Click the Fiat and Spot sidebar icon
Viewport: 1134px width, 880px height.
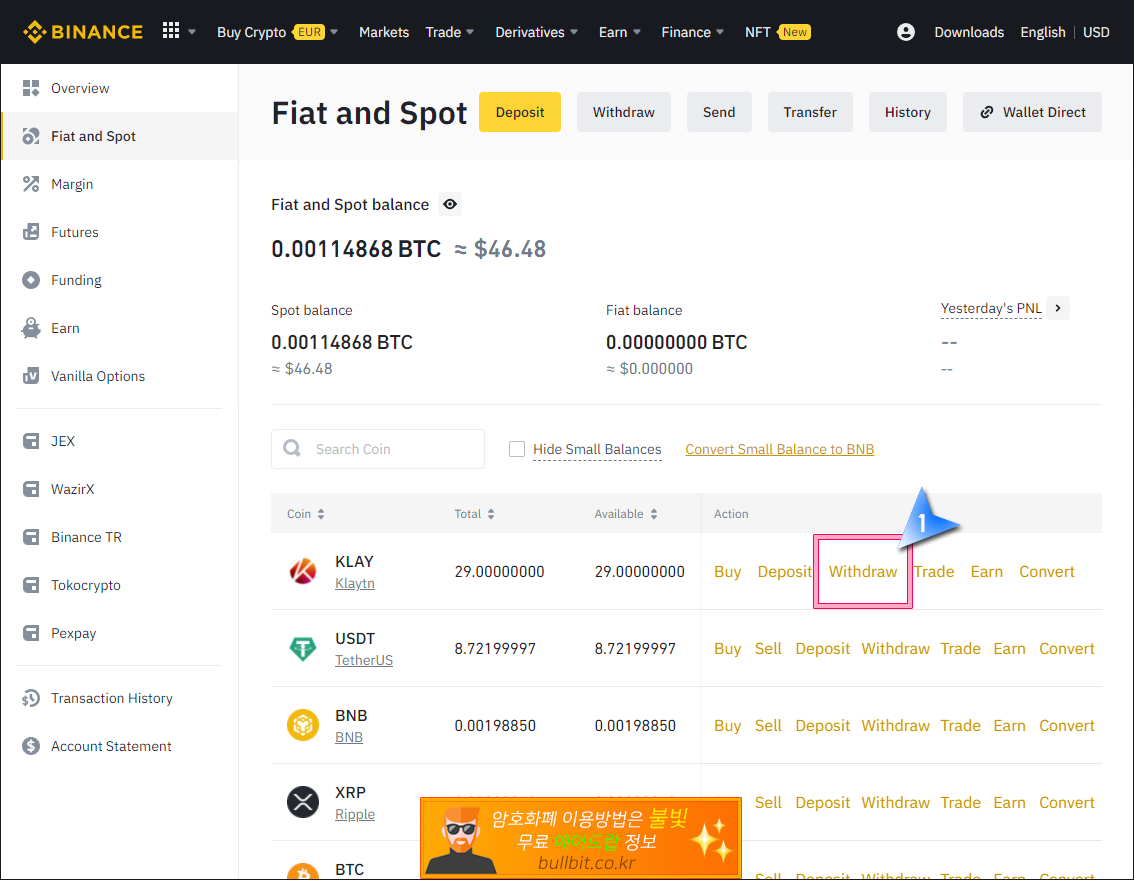point(31,136)
